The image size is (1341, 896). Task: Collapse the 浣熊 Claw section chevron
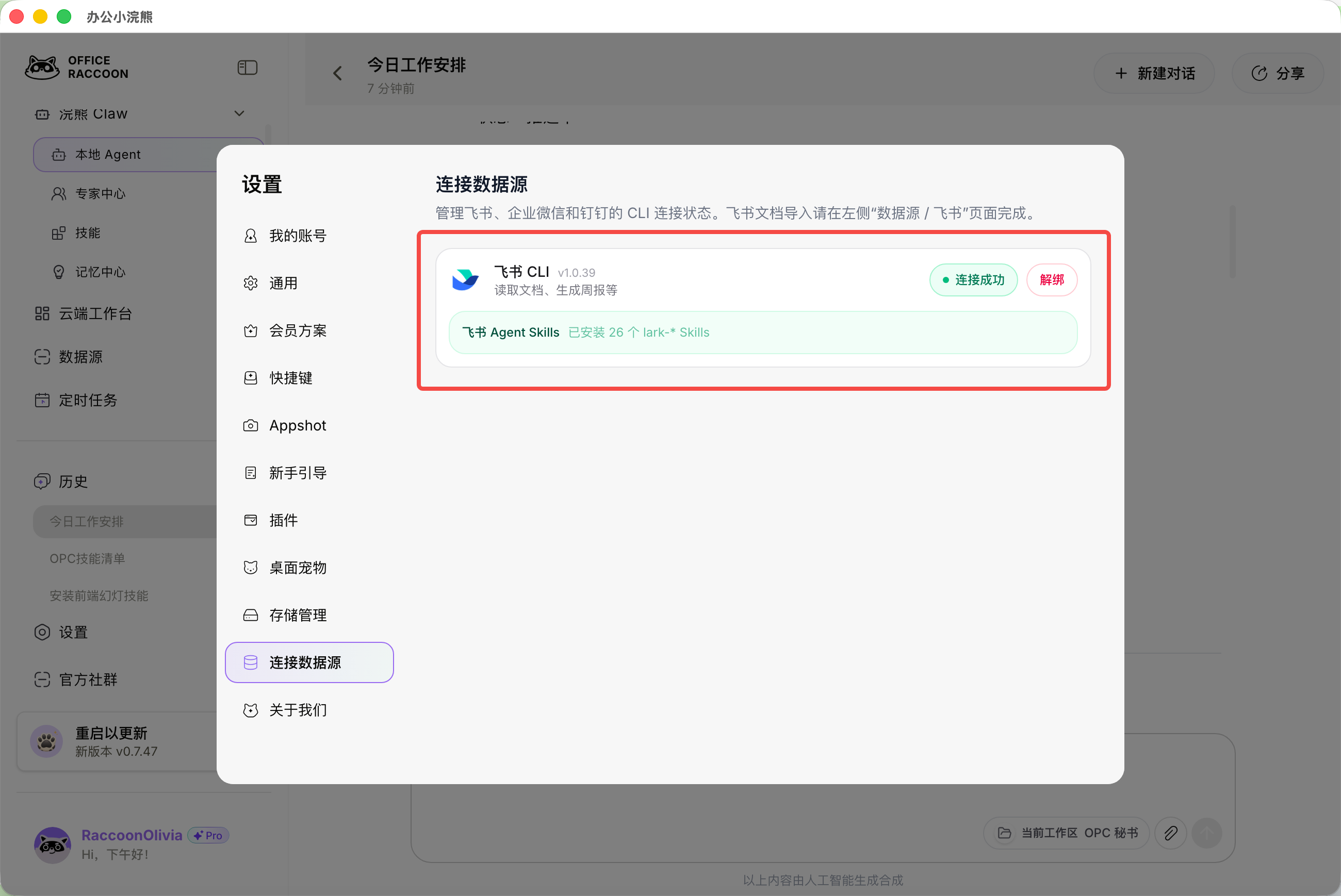pos(239,113)
